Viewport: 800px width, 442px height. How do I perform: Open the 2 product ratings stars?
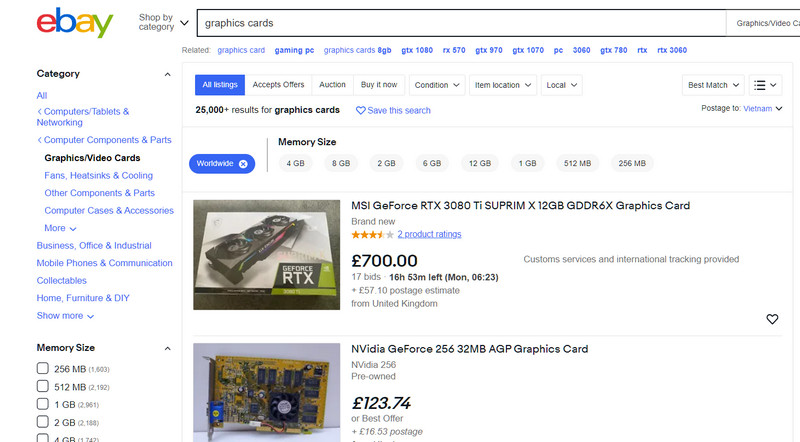coord(372,234)
